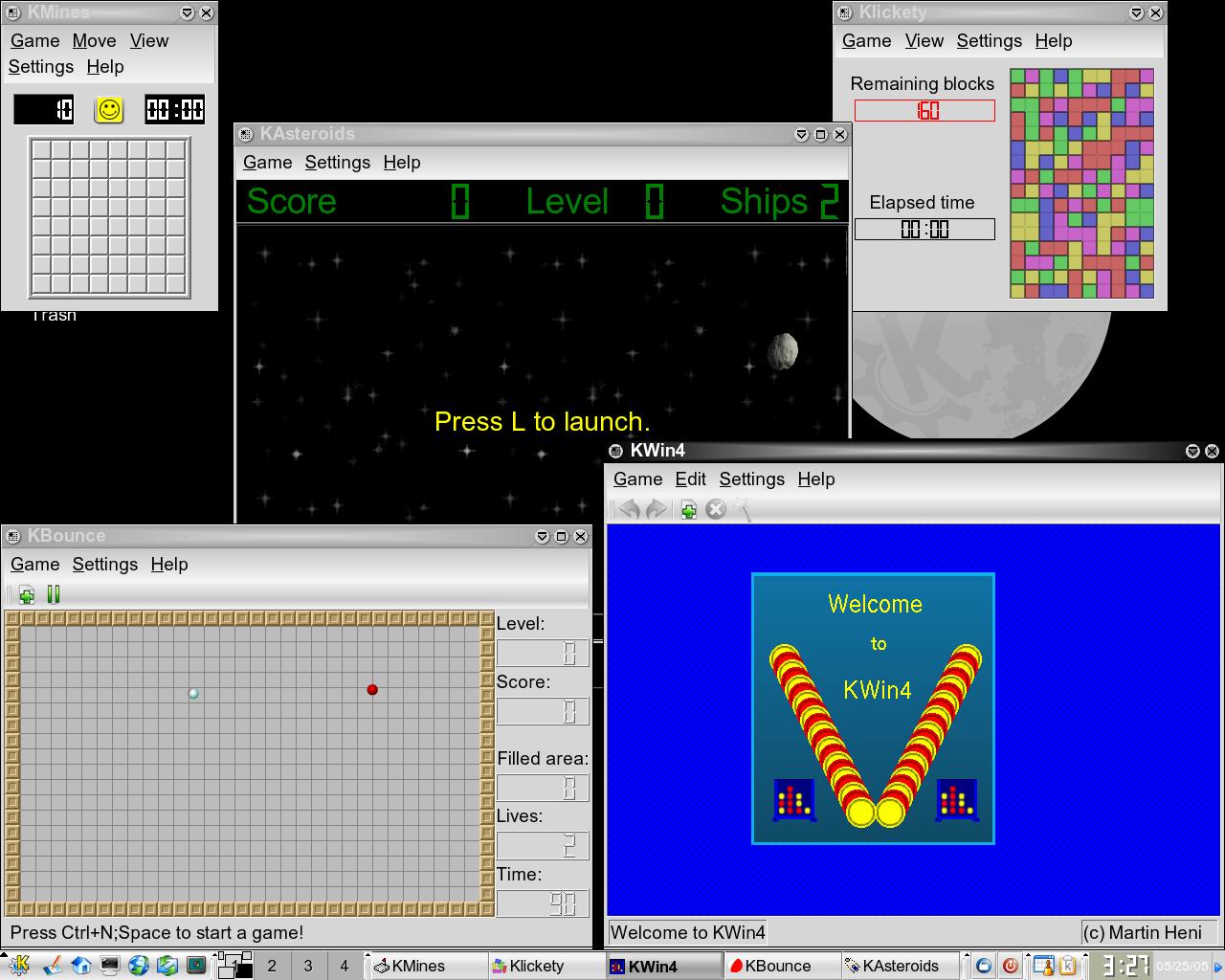Start a new game from KWin4 toolbar icon
The height and width of the screenshot is (980, 1225).
[688, 509]
